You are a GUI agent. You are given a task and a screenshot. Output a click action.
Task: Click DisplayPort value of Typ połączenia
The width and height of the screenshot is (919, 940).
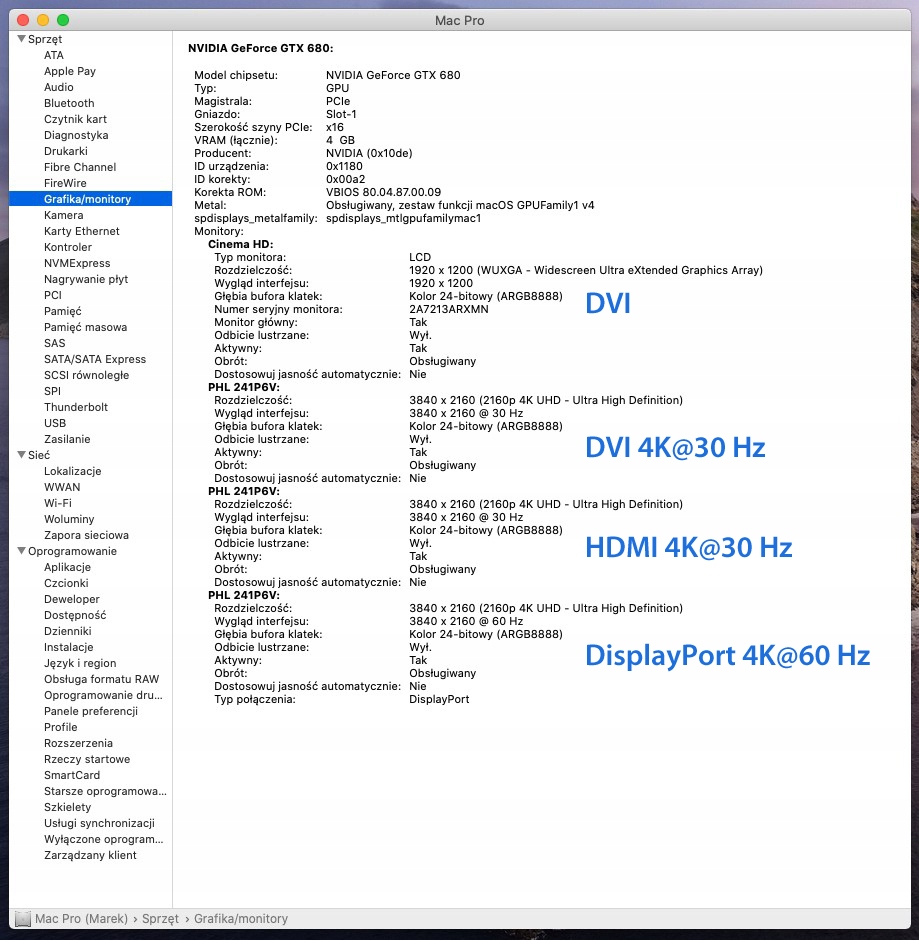click(439, 699)
